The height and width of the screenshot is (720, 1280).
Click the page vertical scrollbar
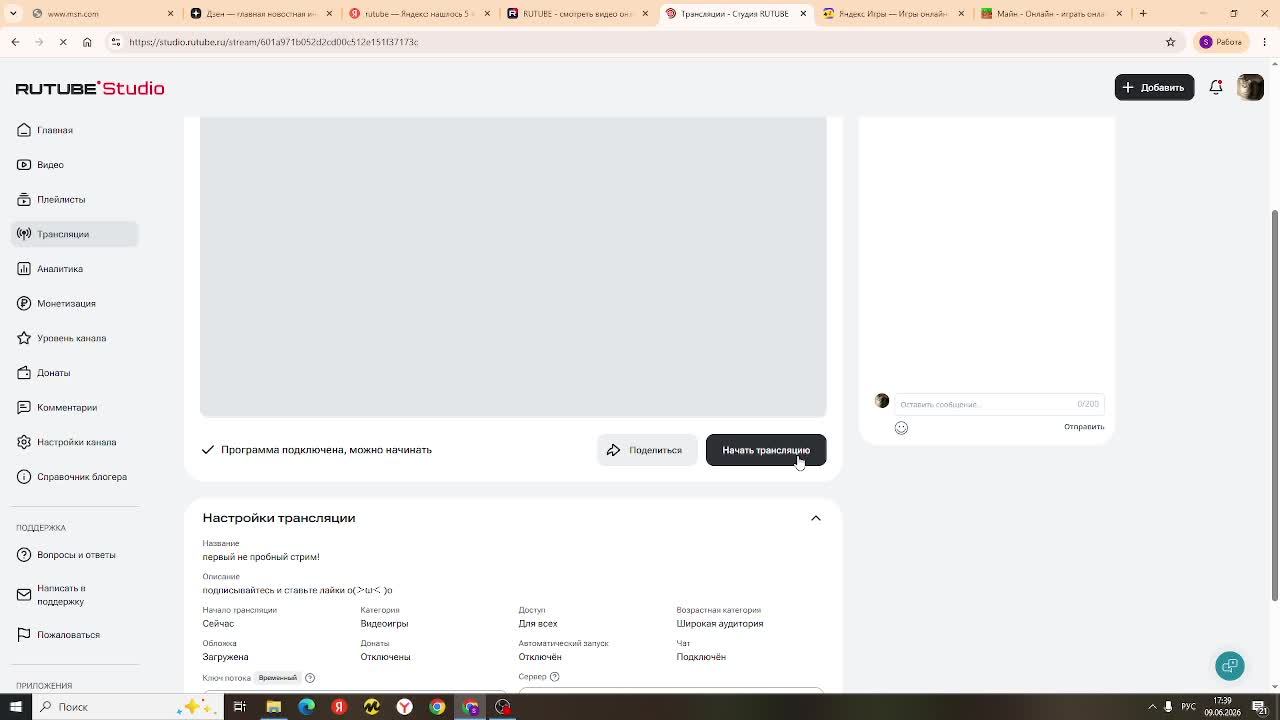[1274, 405]
